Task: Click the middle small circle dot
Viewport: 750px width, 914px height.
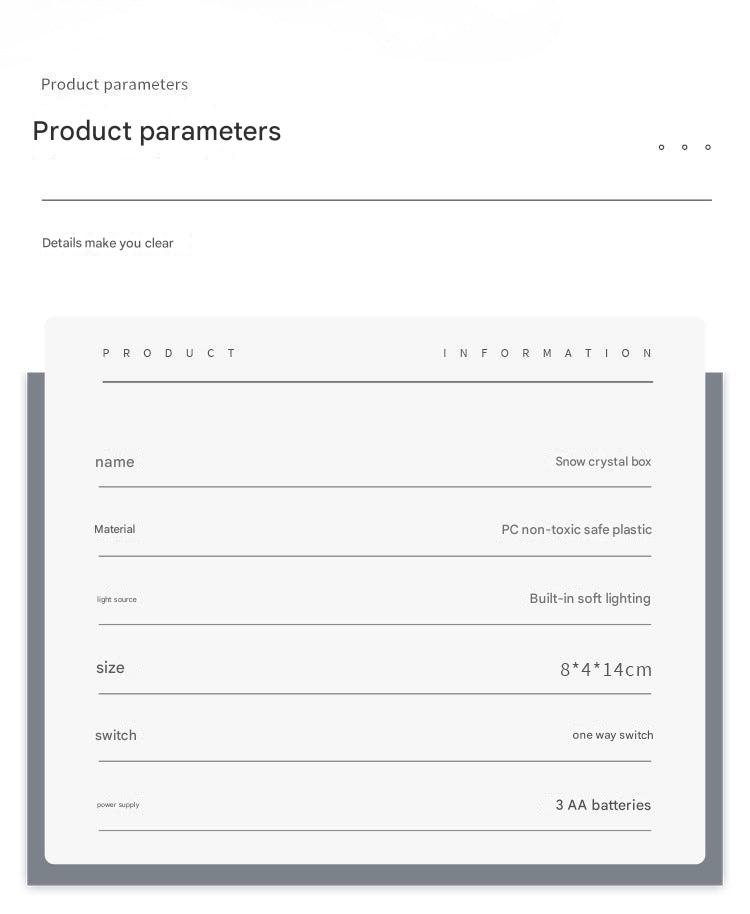Action: (684, 147)
